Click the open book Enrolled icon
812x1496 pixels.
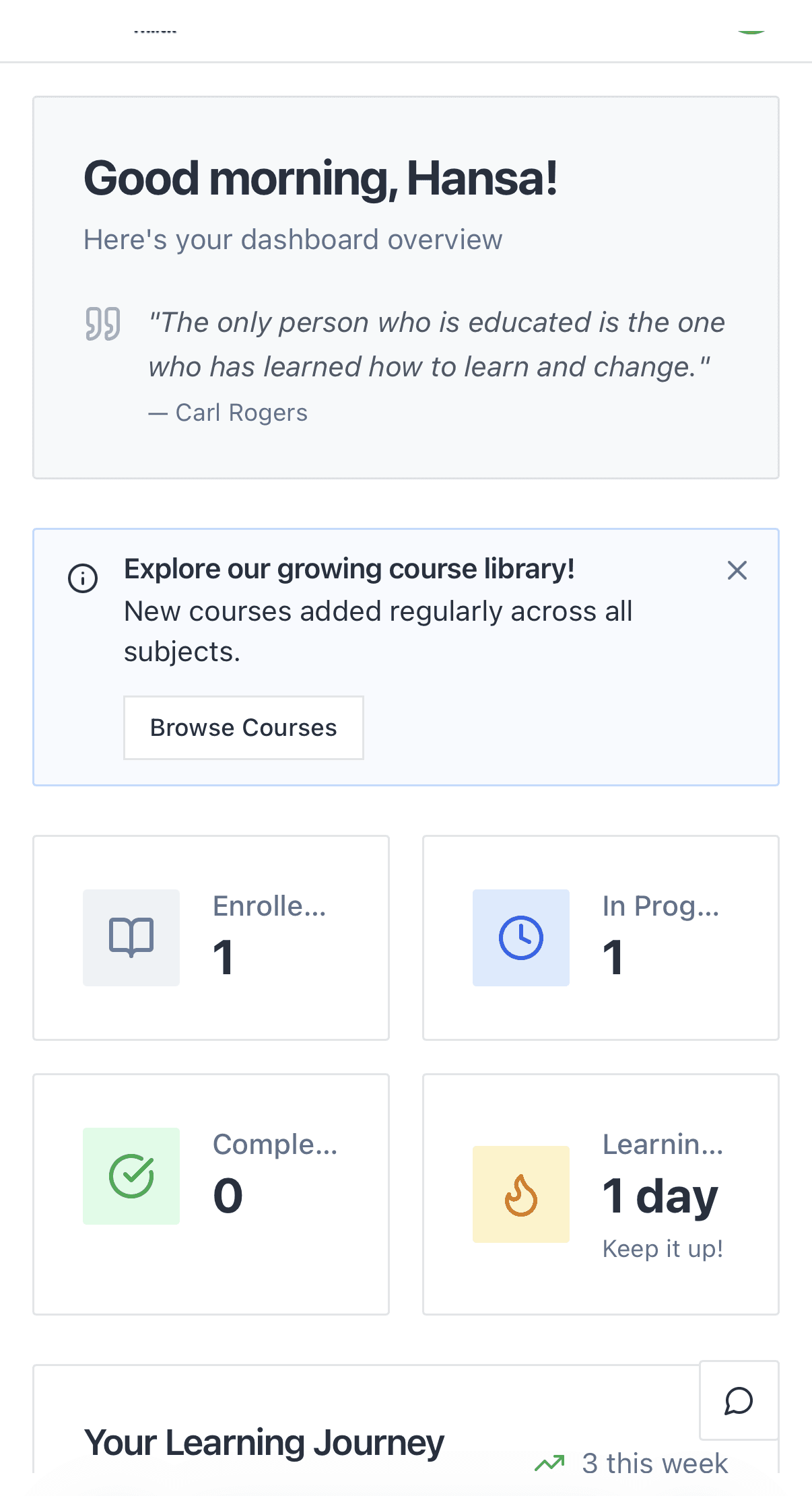[131, 937]
